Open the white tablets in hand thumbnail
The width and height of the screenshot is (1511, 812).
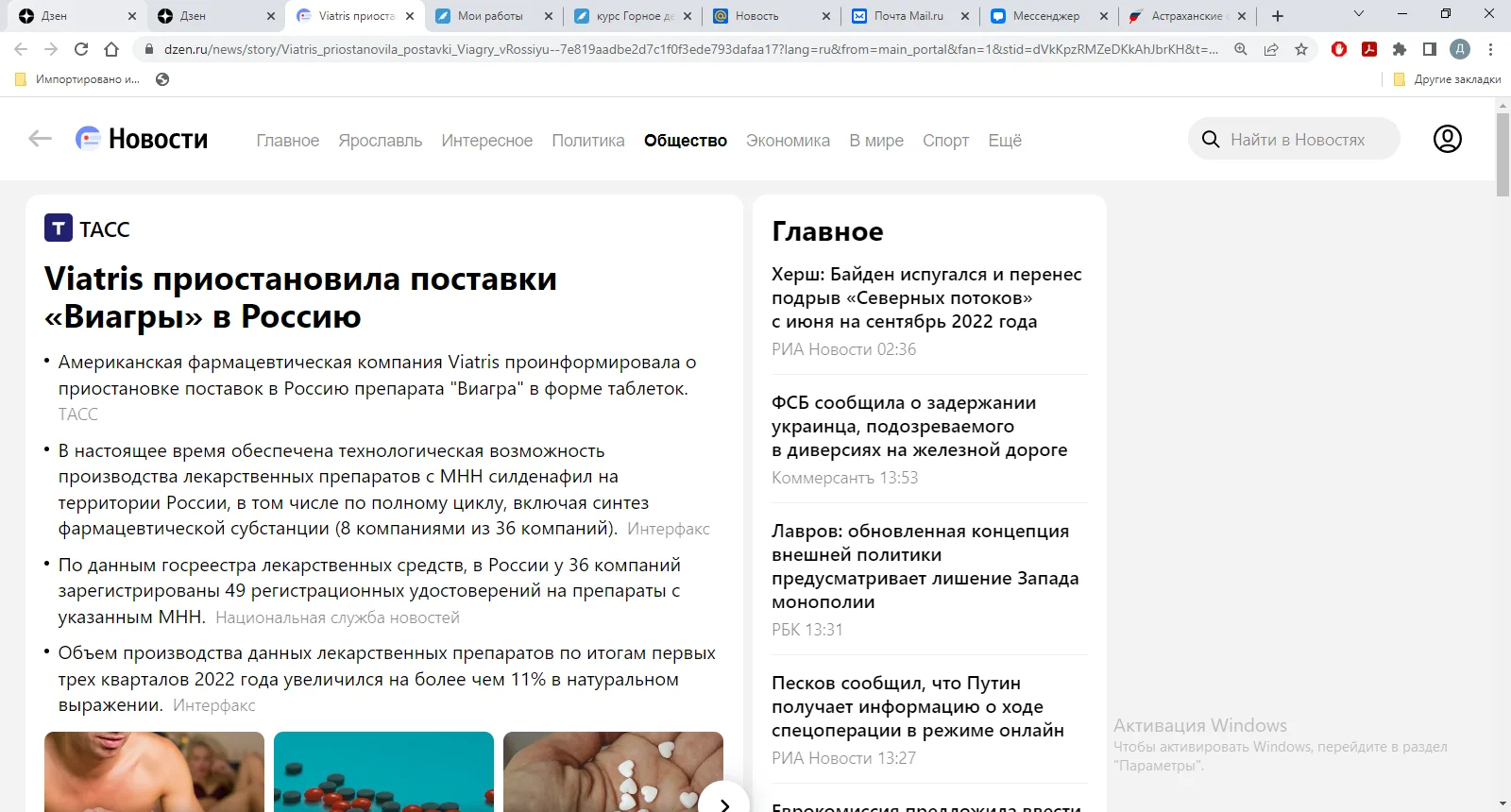point(613,771)
